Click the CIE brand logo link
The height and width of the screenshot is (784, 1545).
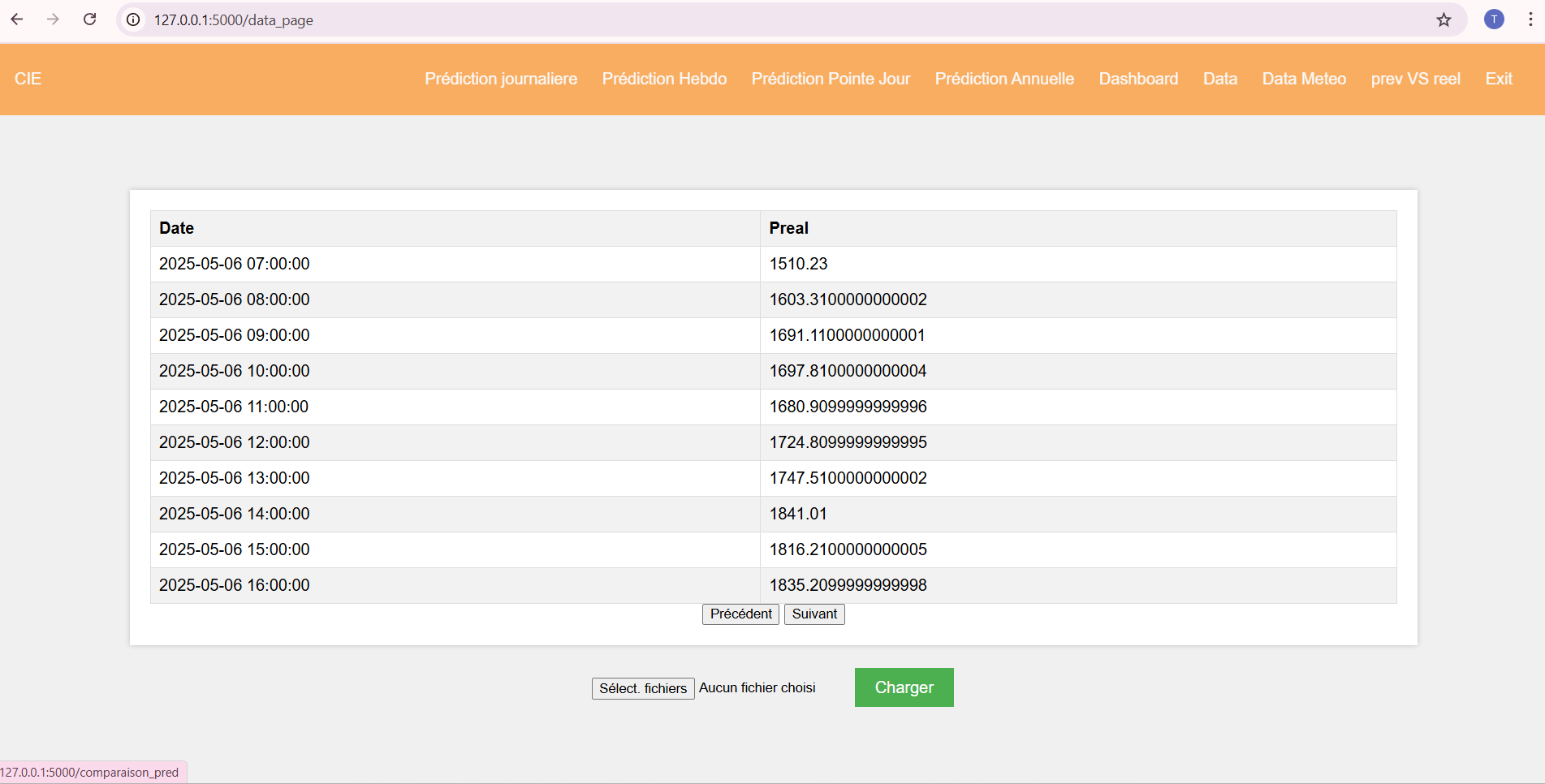pyautogui.click(x=28, y=79)
